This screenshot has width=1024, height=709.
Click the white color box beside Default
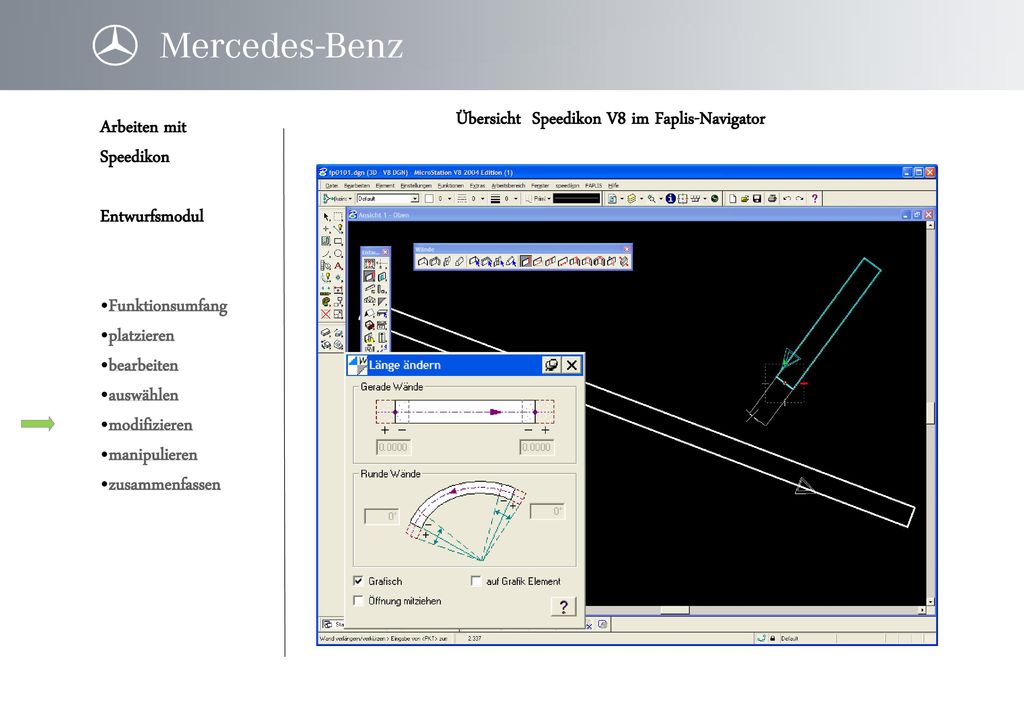coord(429,198)
